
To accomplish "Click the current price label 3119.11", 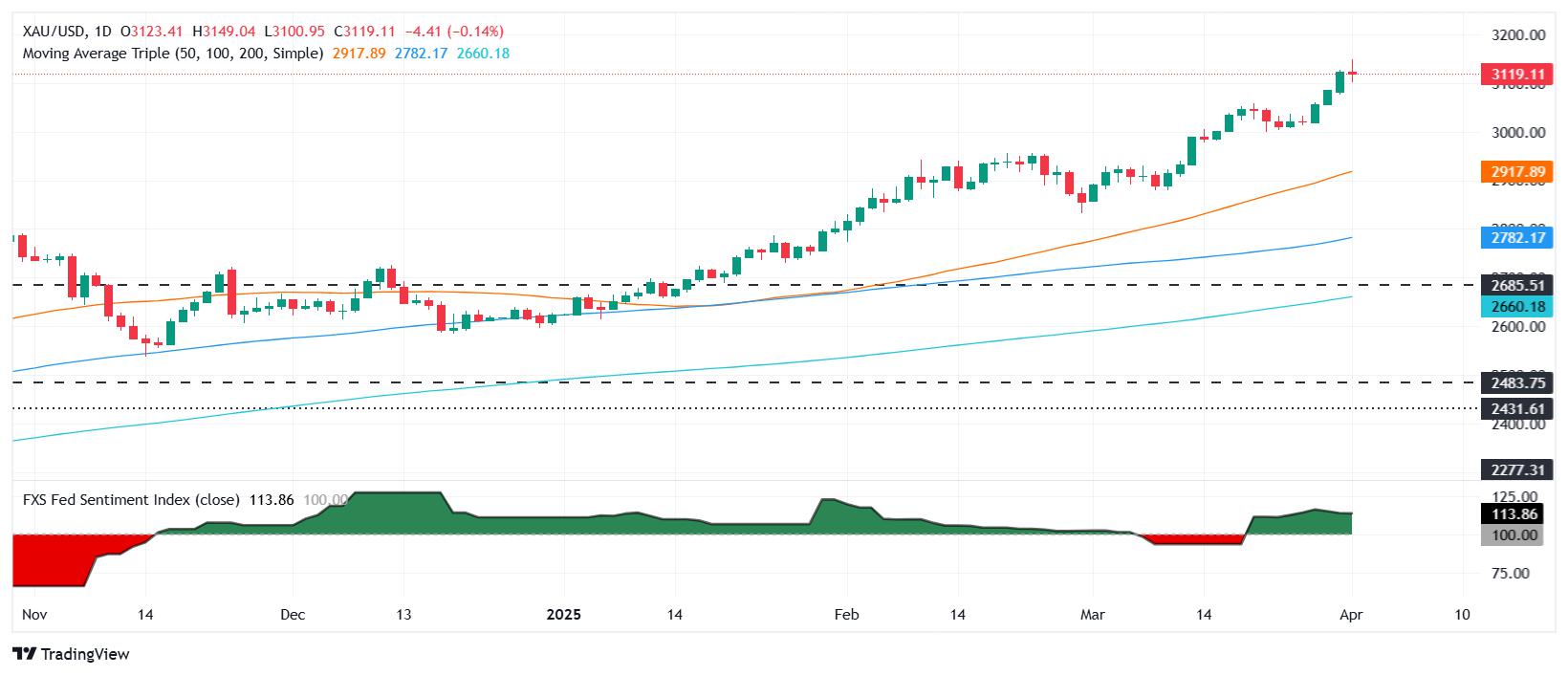I will point(1515,74).
